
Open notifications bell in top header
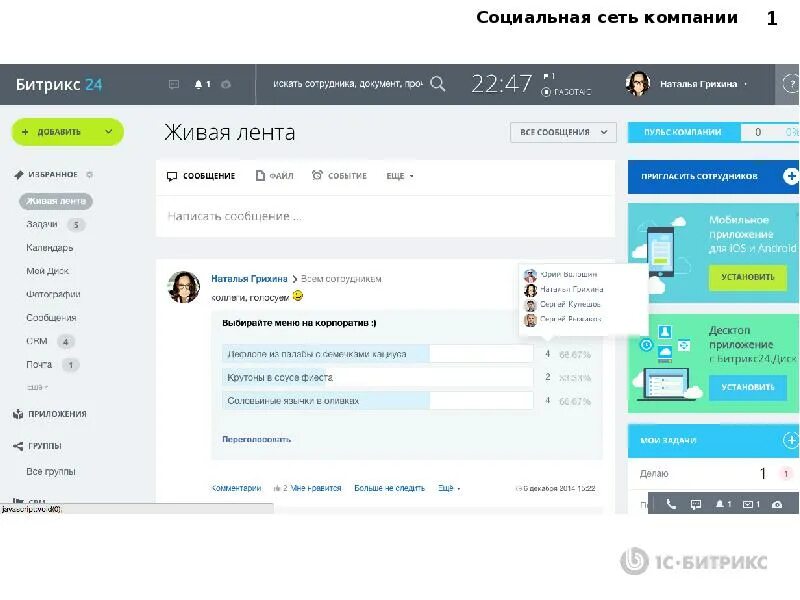pos(198,84)
